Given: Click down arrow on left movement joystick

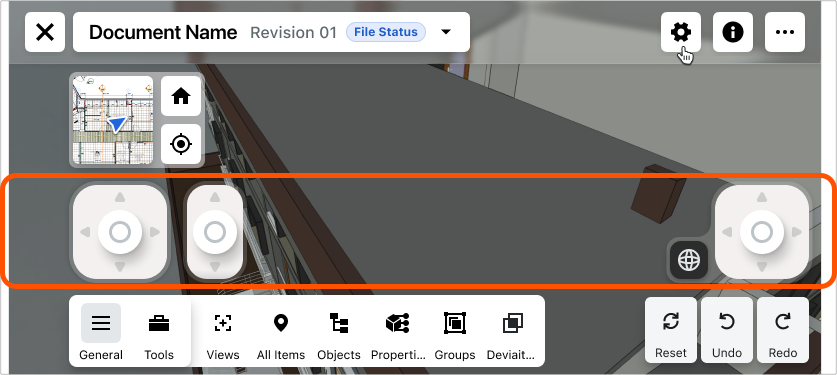Looking at the screenshot, I should point(120,266).
